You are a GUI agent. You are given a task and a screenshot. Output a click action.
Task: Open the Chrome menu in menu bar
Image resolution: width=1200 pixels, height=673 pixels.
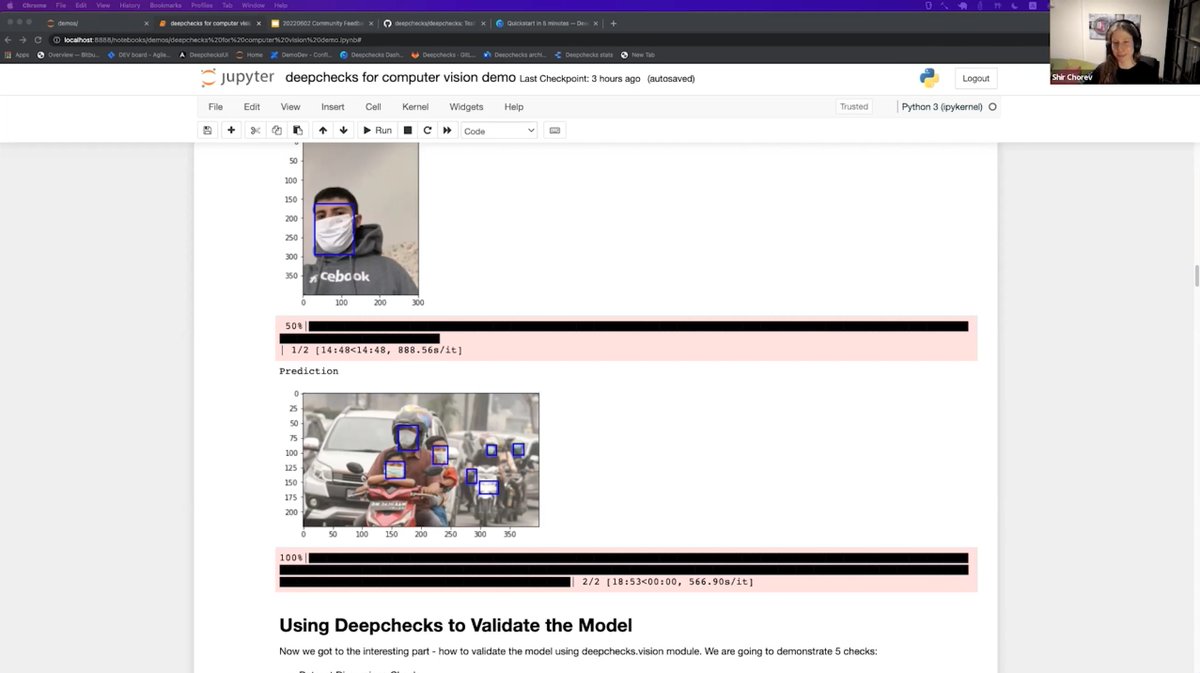(35, 5)
